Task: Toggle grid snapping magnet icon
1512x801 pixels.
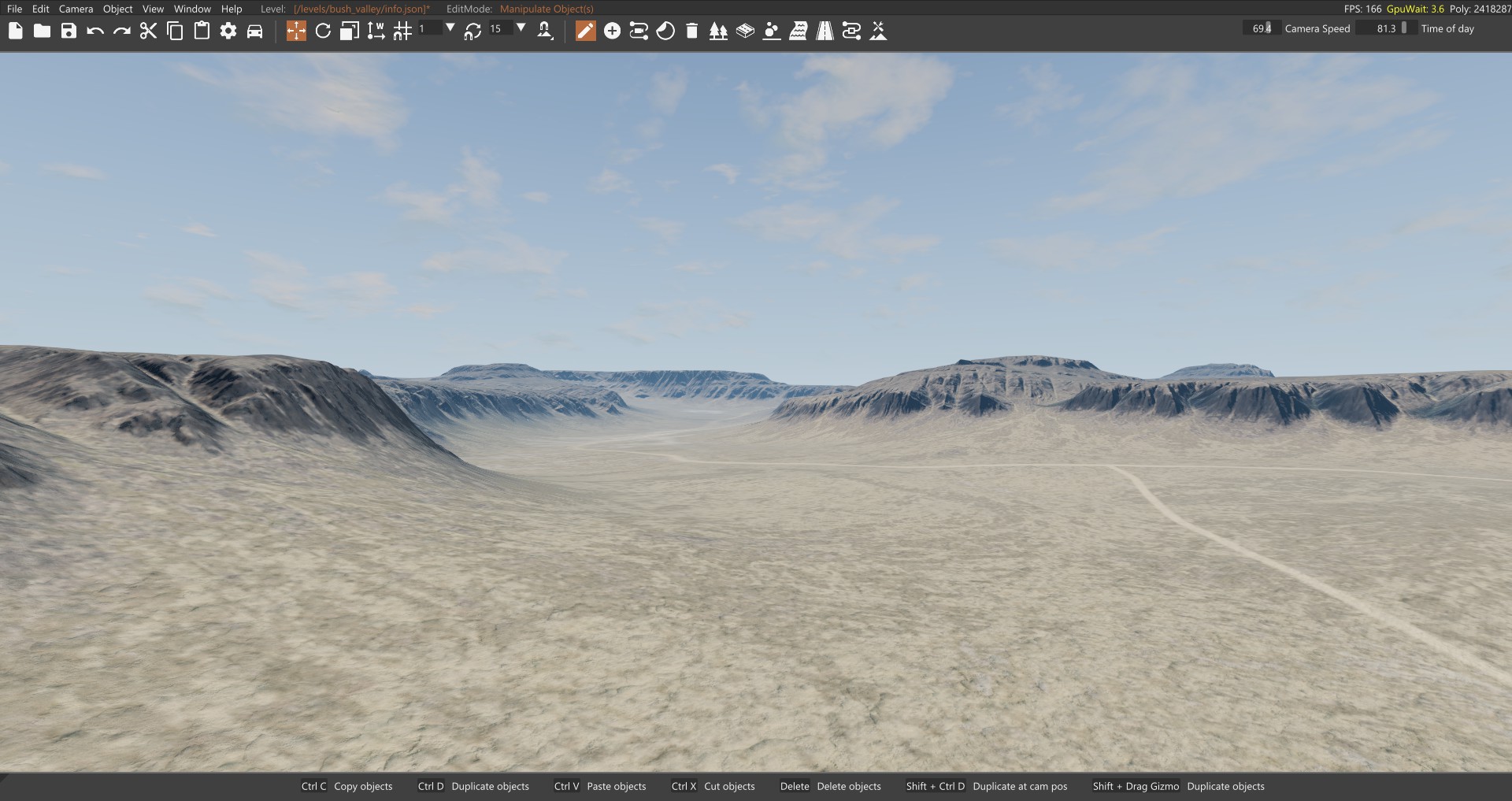Action: tap(402, 31)
